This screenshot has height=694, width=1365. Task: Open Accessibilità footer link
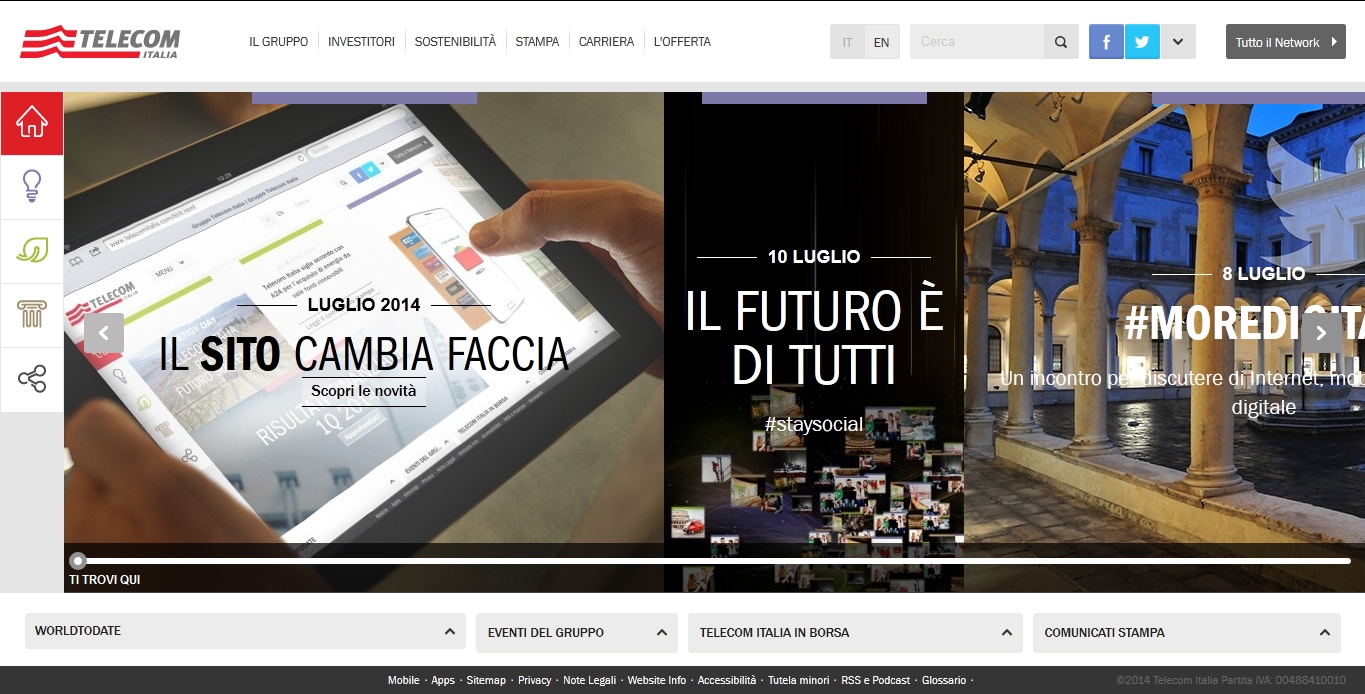coord(727,680)
